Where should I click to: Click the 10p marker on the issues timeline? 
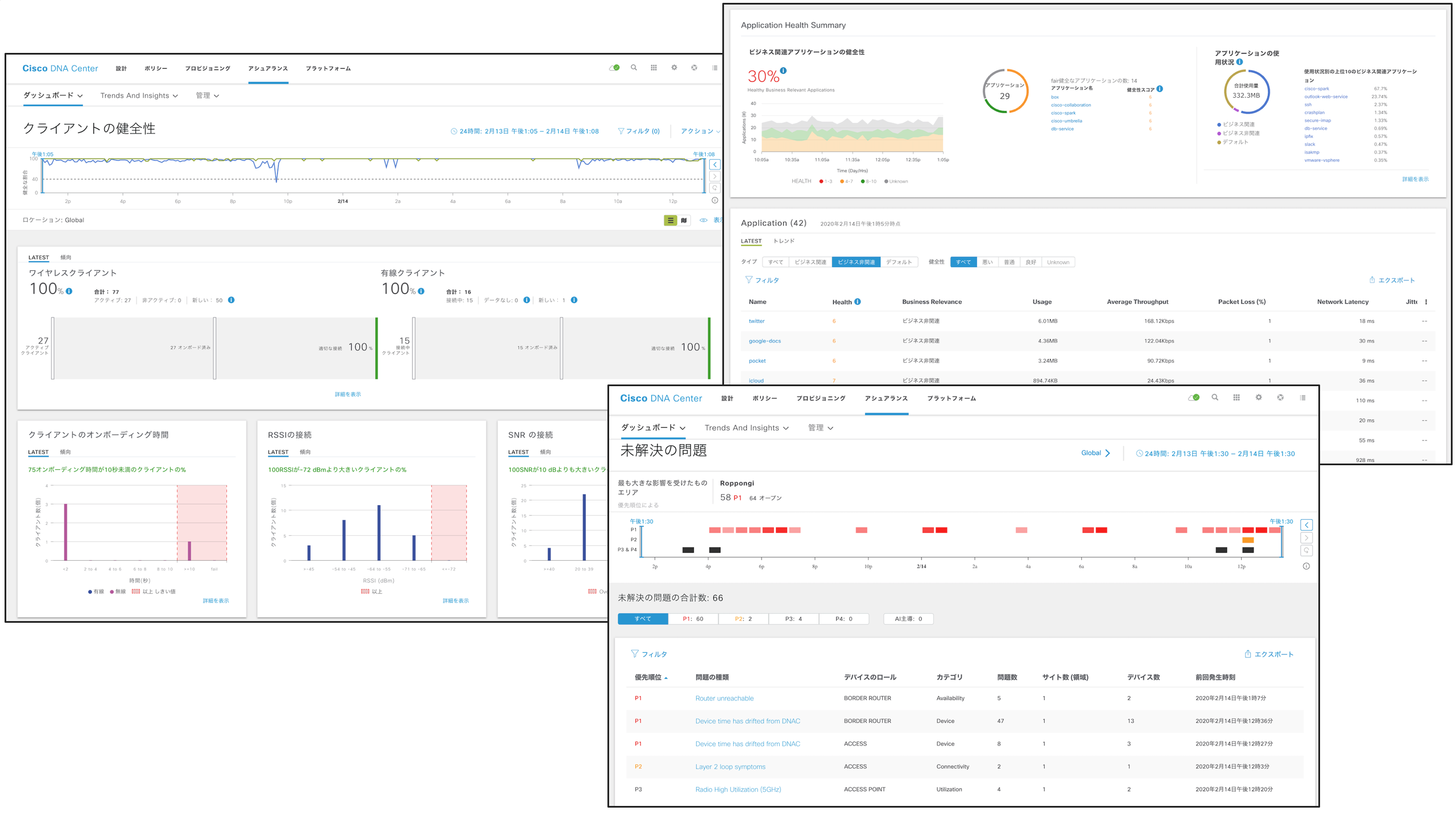pyautogui.click(x=868, y=566)
